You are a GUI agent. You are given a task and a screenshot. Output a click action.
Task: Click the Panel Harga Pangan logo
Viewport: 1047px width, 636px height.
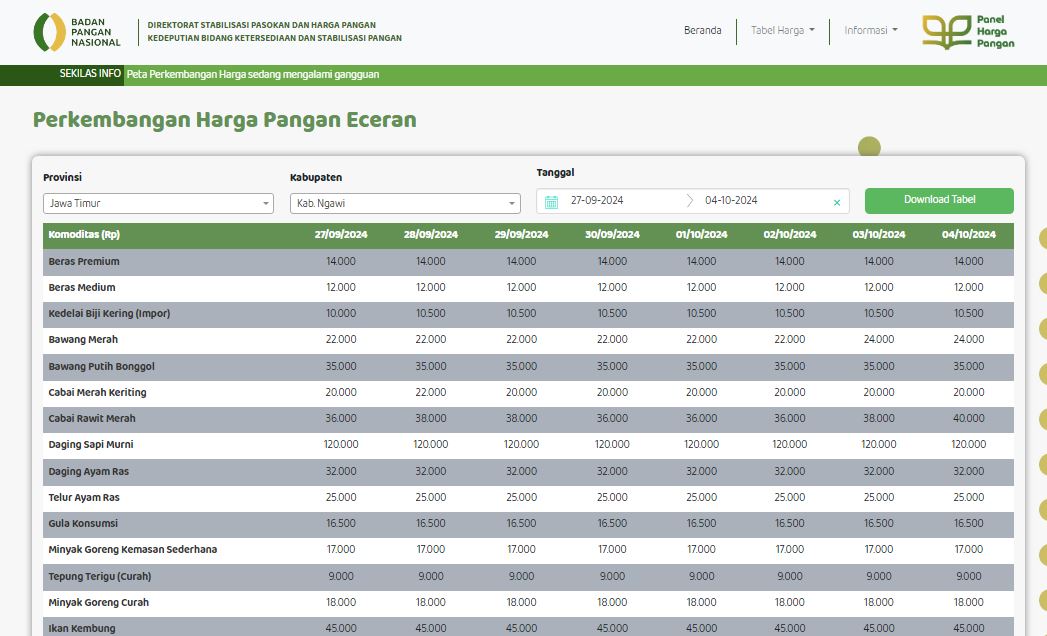point(968,32)
